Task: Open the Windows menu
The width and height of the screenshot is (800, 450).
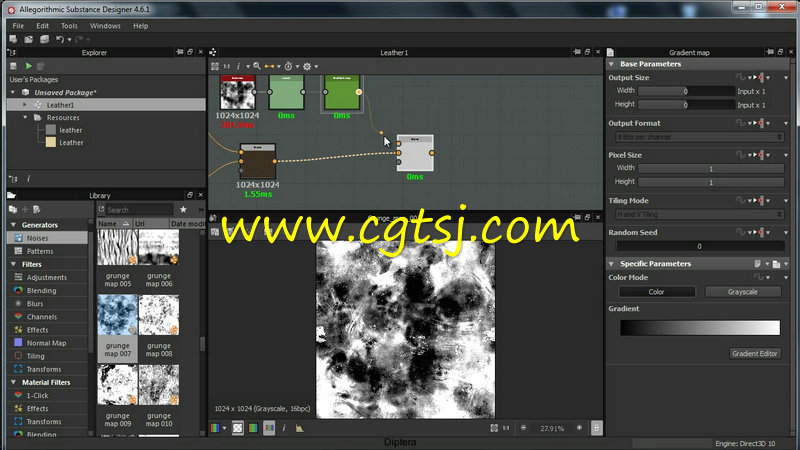Action: pyautogui.click(x=105, y=26)
